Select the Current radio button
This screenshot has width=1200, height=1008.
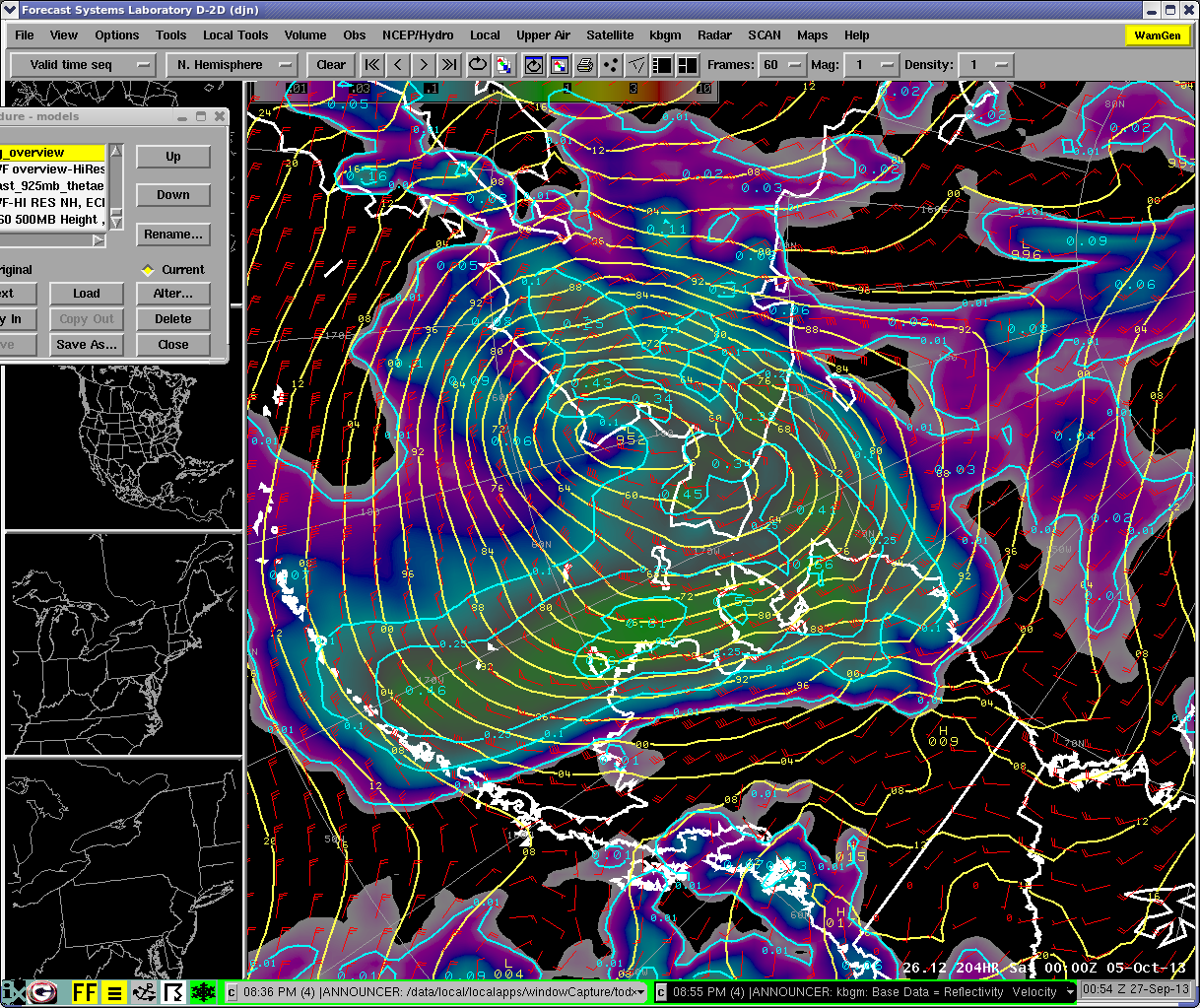(x=148, y=270)
